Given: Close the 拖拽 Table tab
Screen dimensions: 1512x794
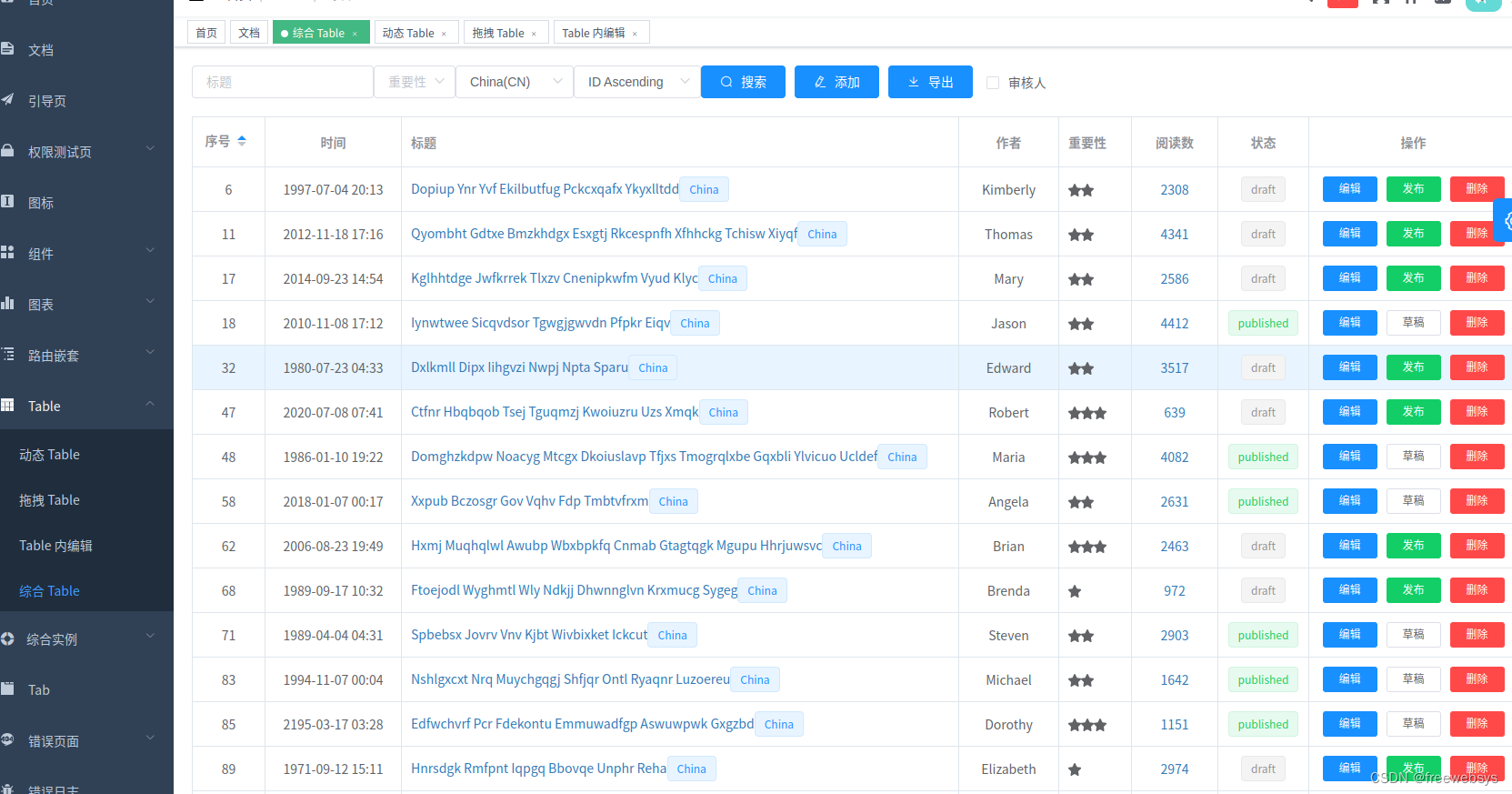Looking at the screenshot, I should point(534,34).
